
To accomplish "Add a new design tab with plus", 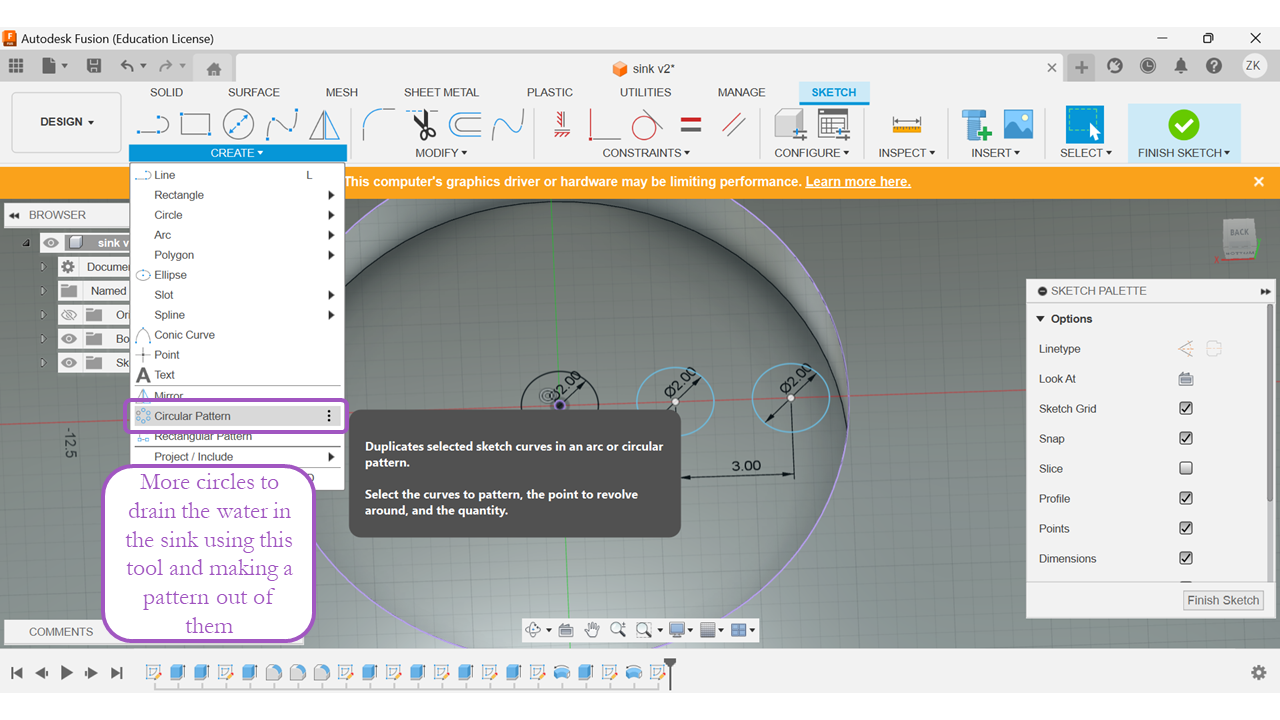I will pos(1082,67).
